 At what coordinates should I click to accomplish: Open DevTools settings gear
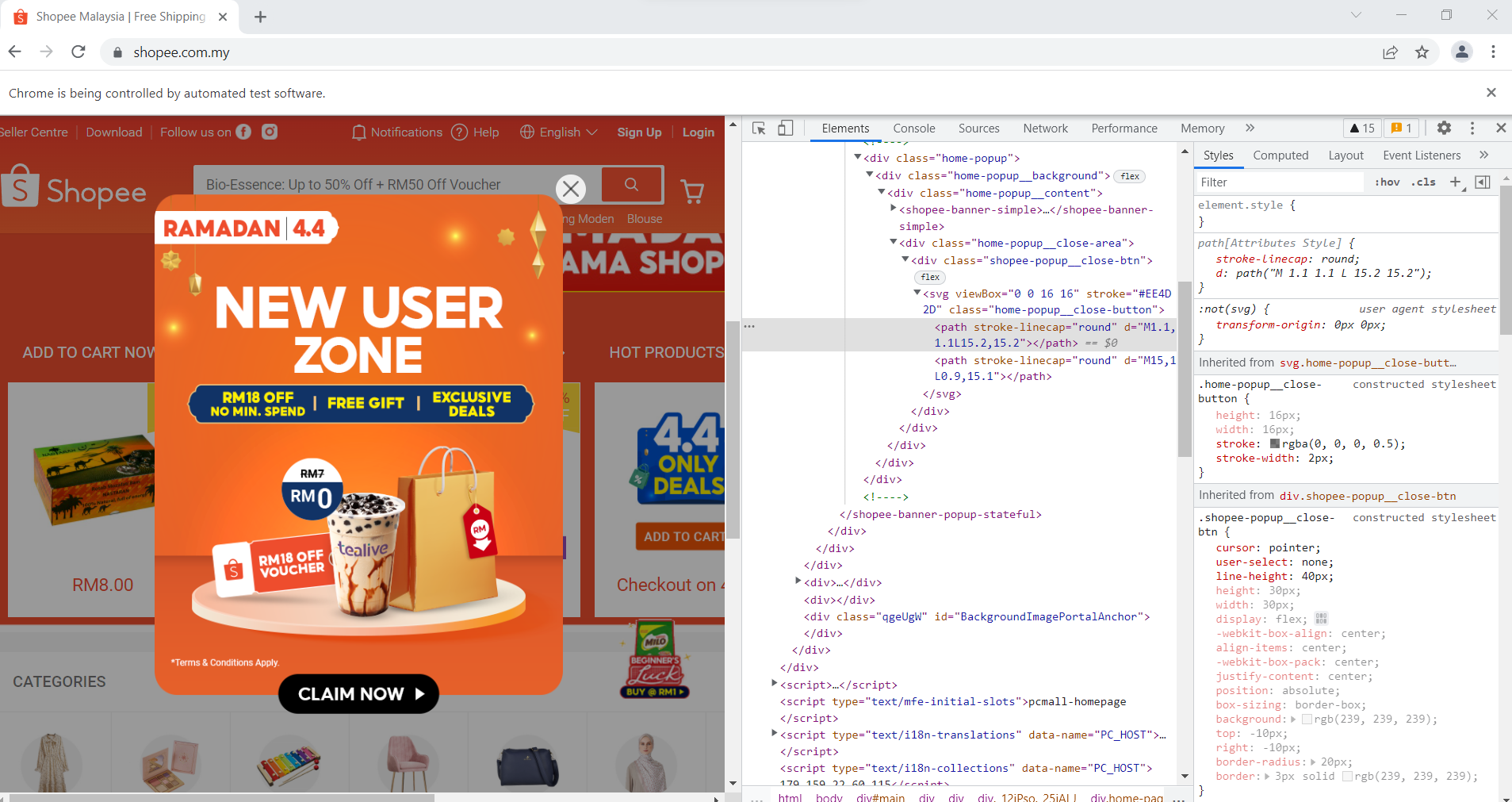point(1444,128)
